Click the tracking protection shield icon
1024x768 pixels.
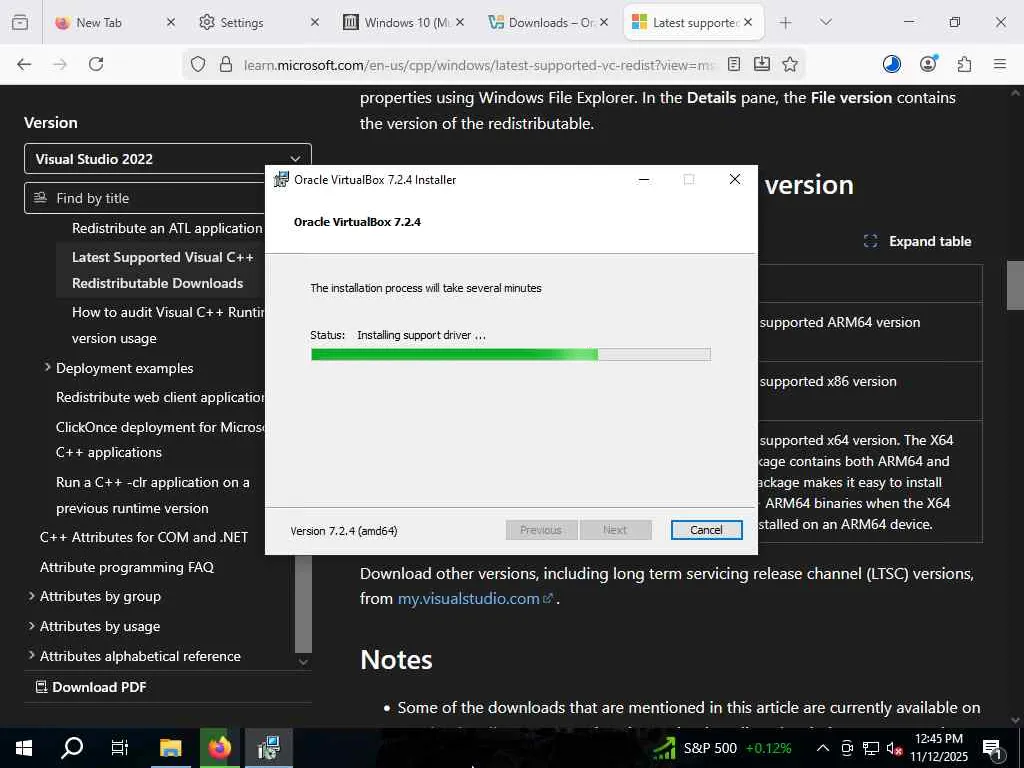[x=198, y=64]
